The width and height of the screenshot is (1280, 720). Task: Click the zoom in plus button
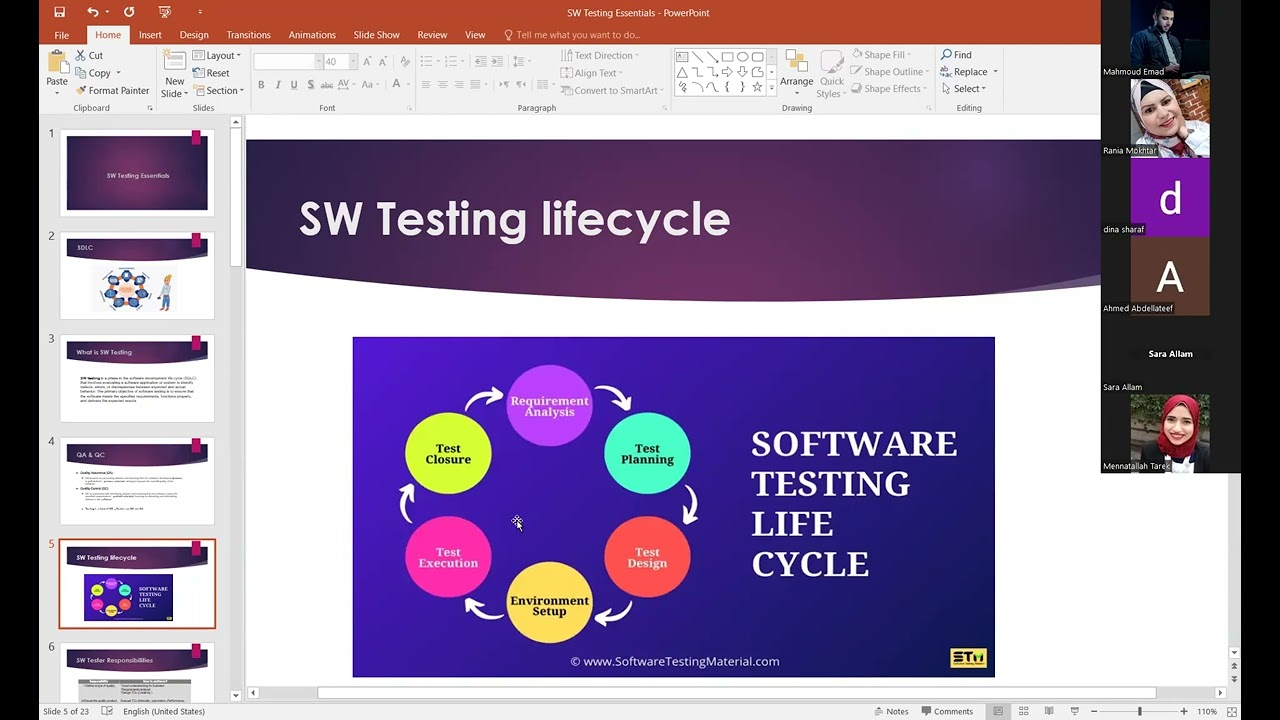point(1184,711)
